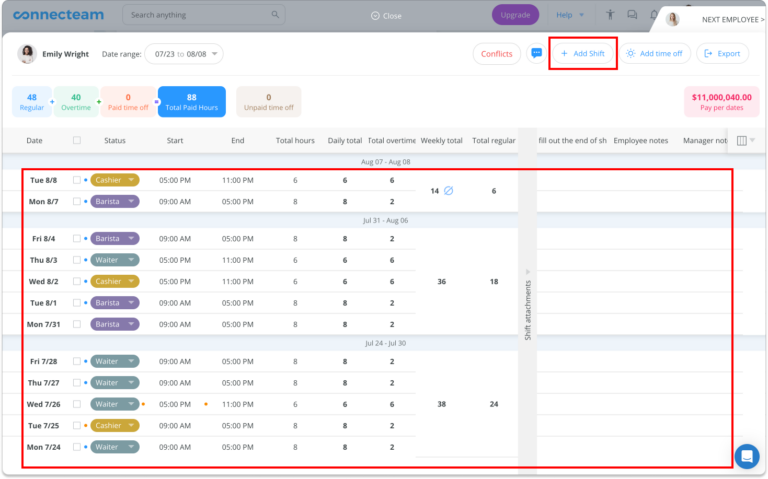Image resolution: width=768 pixels, height=479 pixels.
Task: Open the Help dropdown menu
Action: pos(570,15)
